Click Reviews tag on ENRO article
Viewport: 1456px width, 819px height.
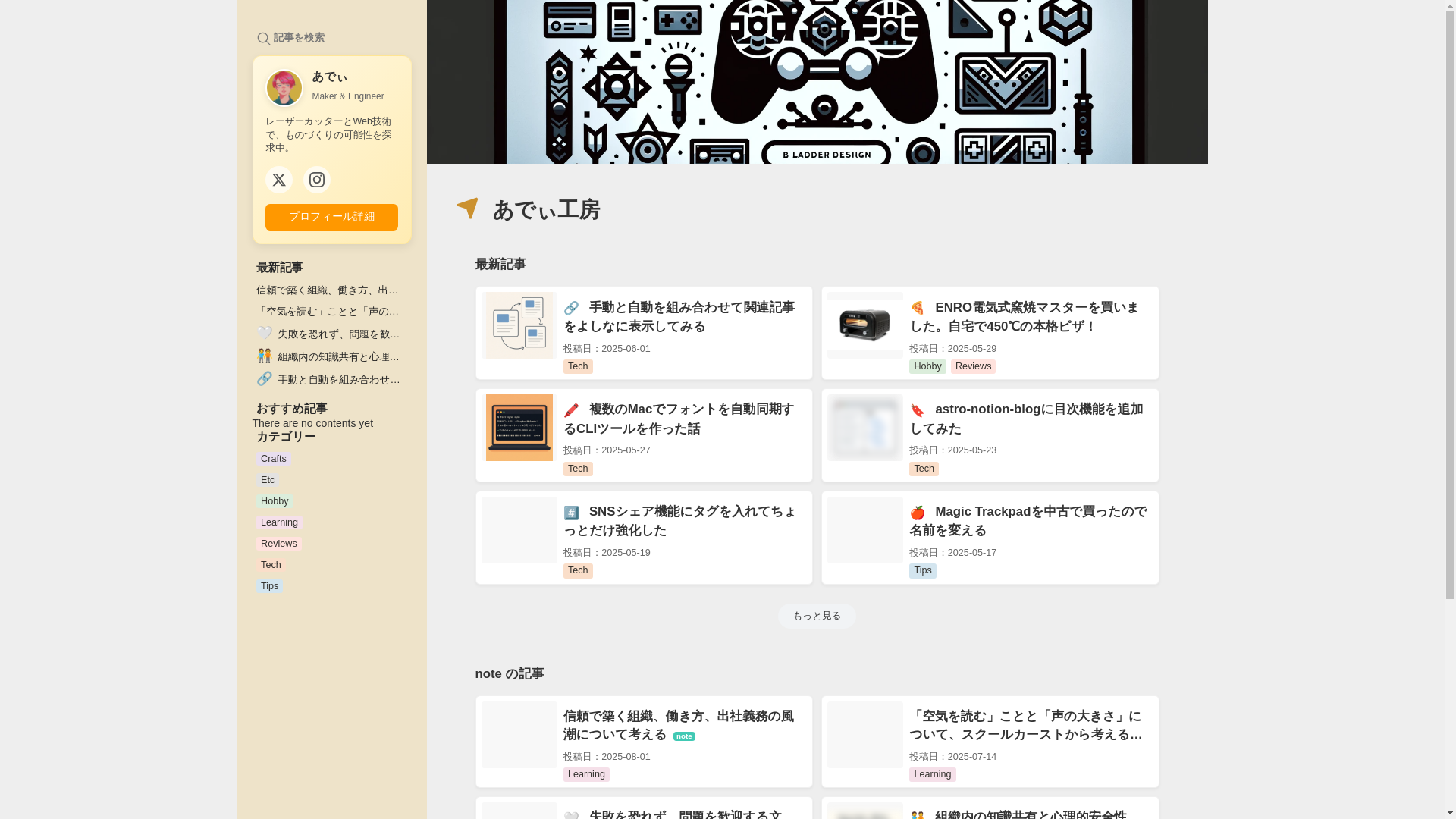973,366
